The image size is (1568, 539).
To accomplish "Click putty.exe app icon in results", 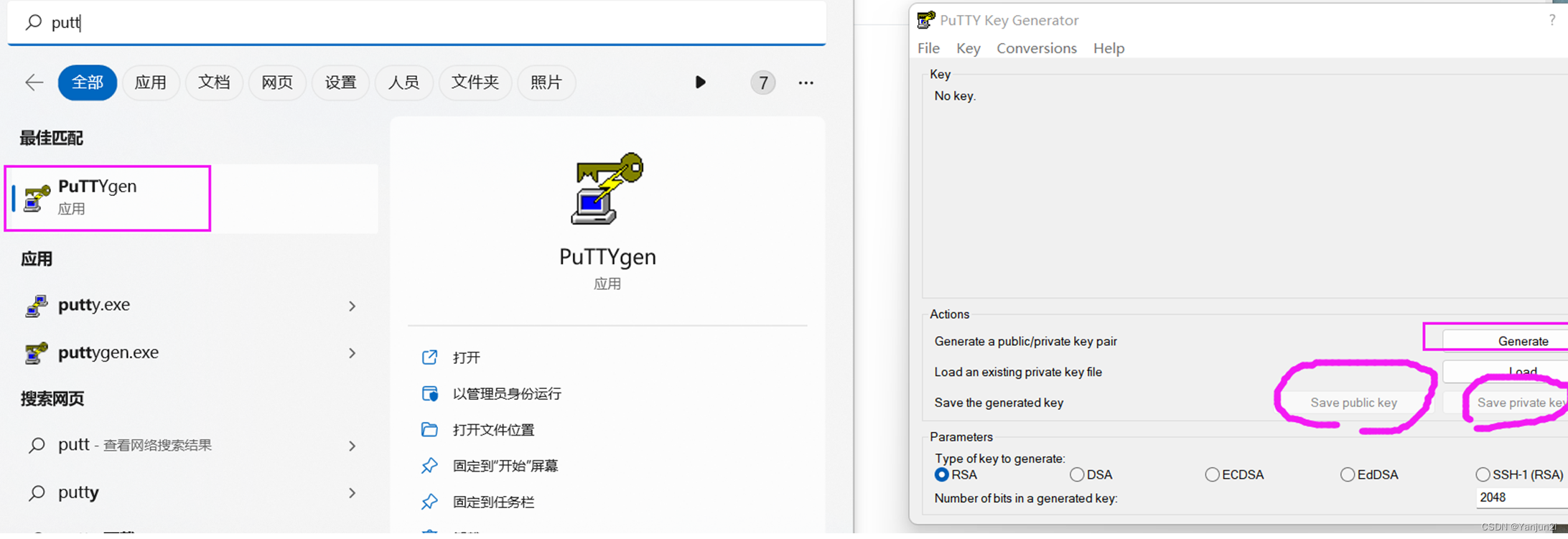I will click(36, 305).
